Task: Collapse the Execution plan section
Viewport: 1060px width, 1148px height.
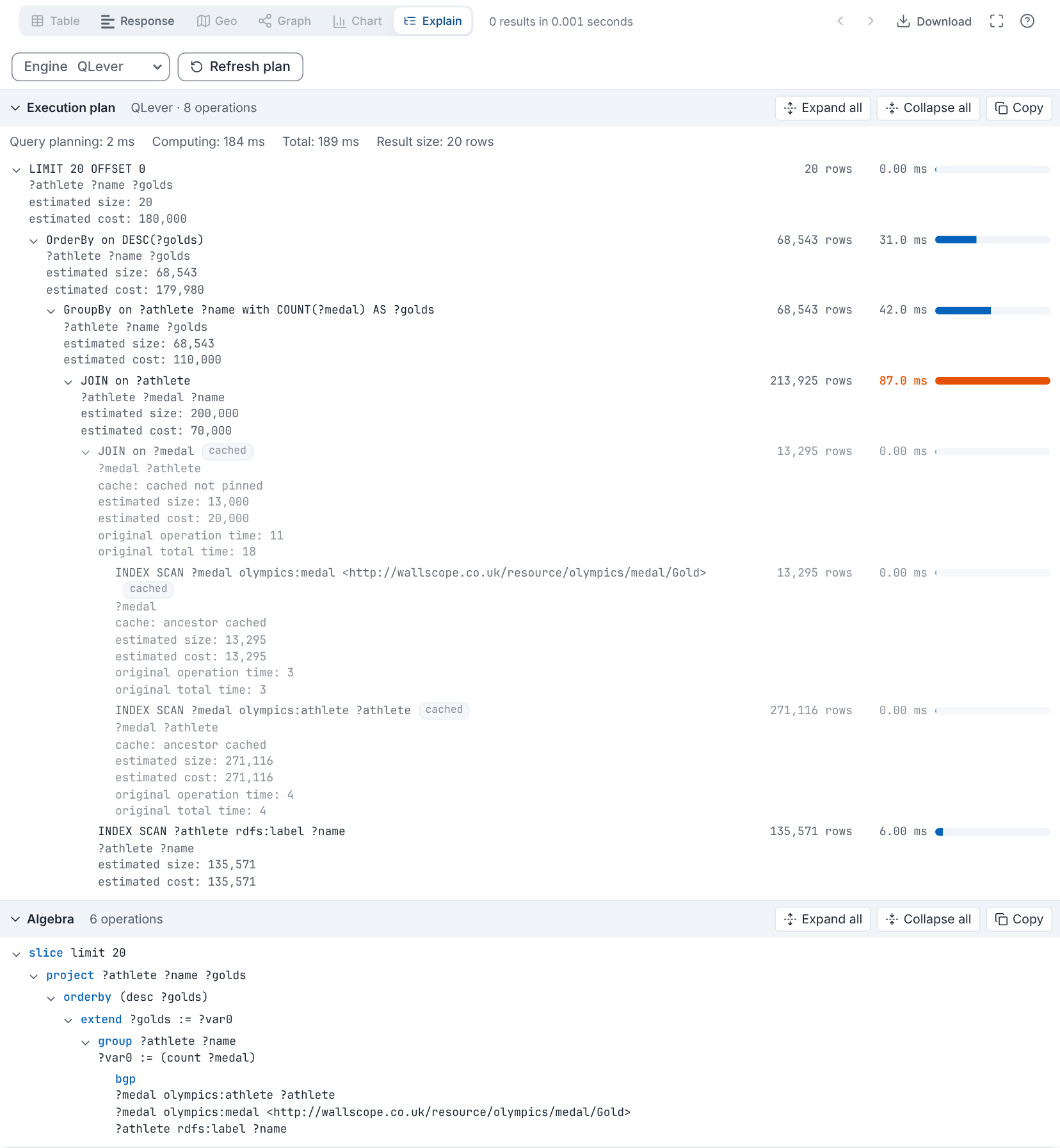Action: [x=15, y=108]
